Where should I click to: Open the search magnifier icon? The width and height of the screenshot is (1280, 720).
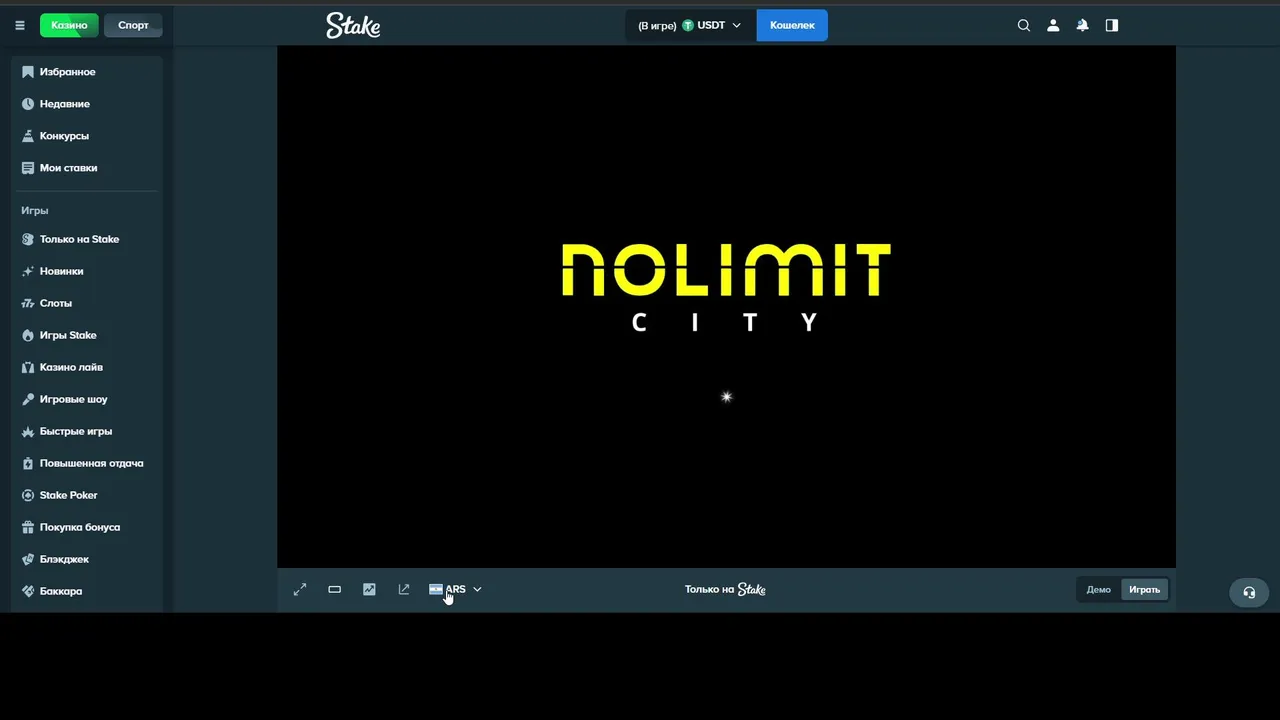[1024, 26]
